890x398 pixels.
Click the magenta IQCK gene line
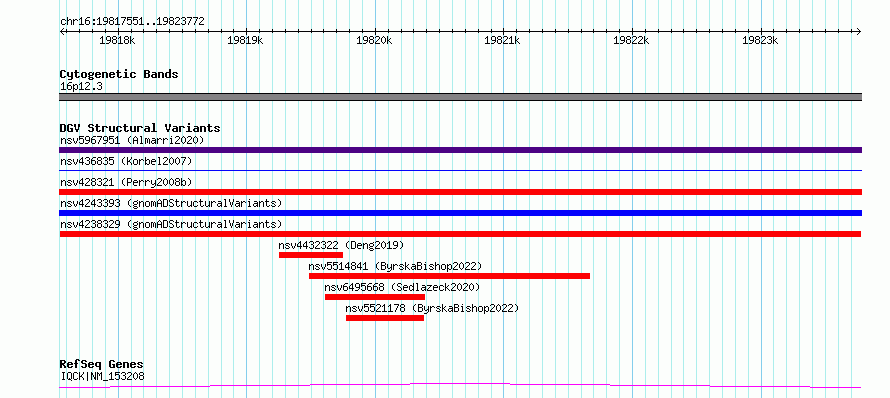(x=460, y=386)
